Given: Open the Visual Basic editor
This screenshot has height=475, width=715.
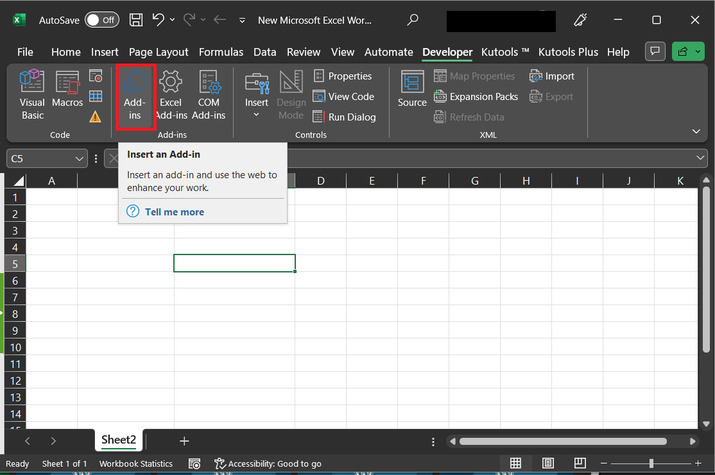Looking at the screenshot, I should pos(32,95).
